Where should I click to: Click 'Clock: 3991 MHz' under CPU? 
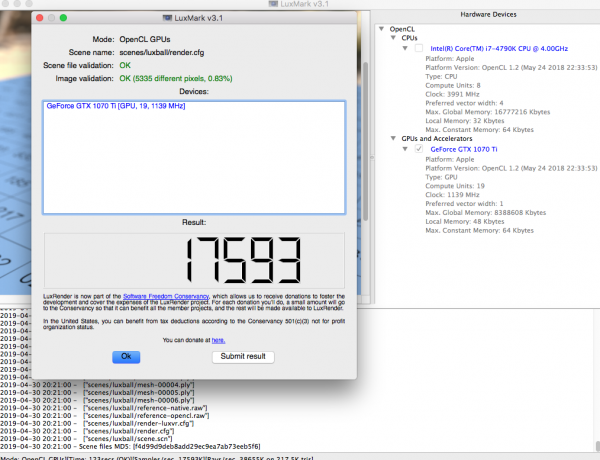(452, 94)
